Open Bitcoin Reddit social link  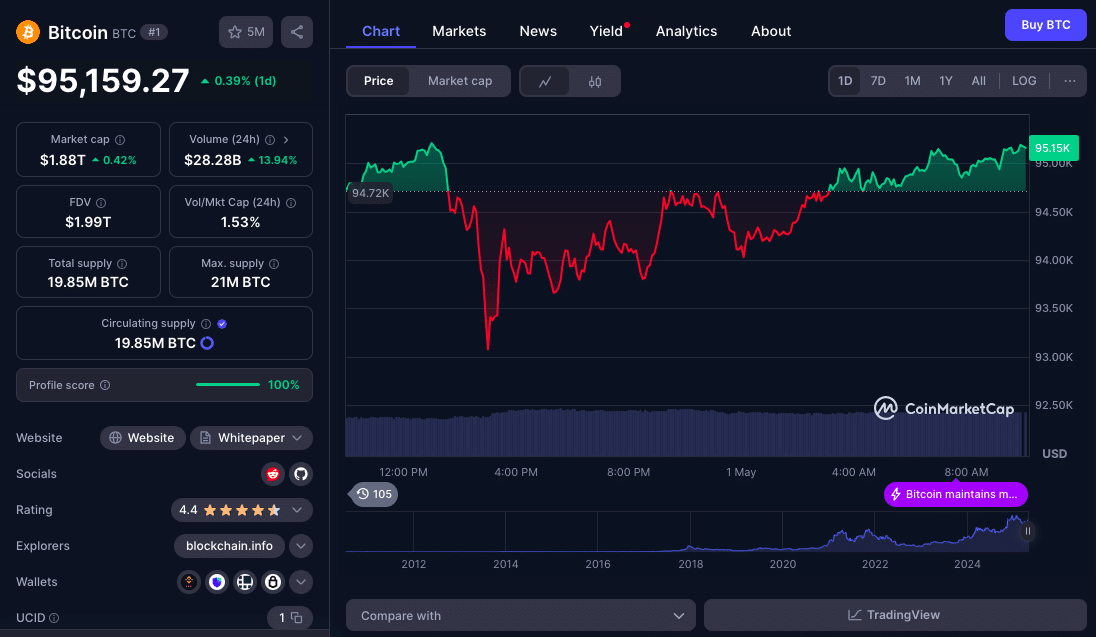click(x=273, y=474)
